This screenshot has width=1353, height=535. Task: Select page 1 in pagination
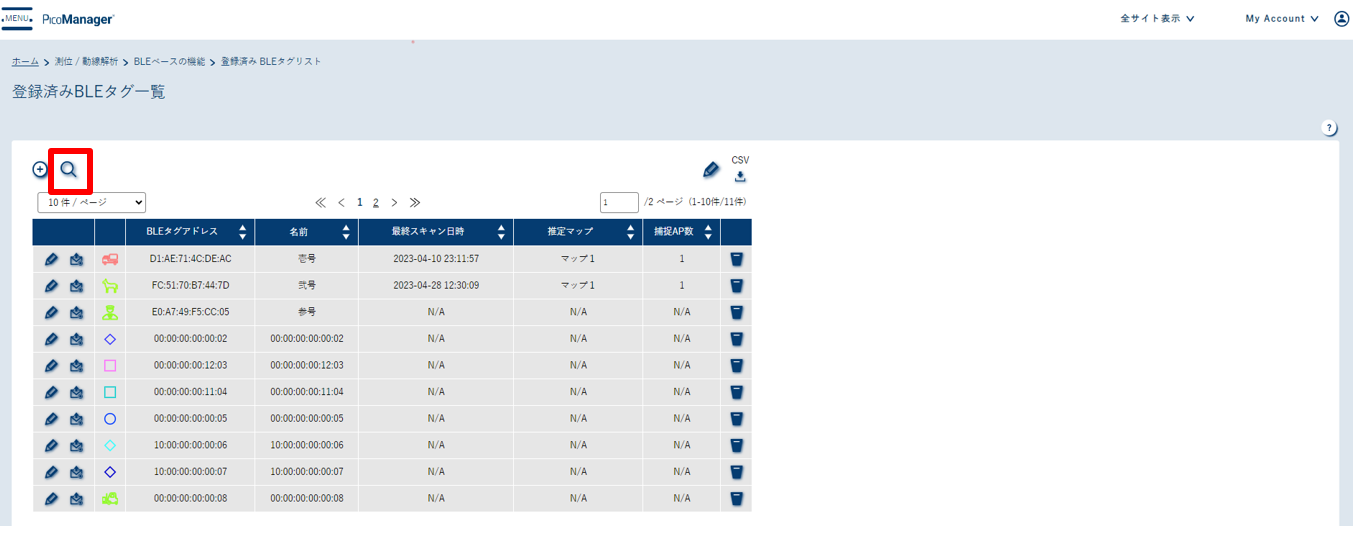pyautogui.click(x=360, y=202)
